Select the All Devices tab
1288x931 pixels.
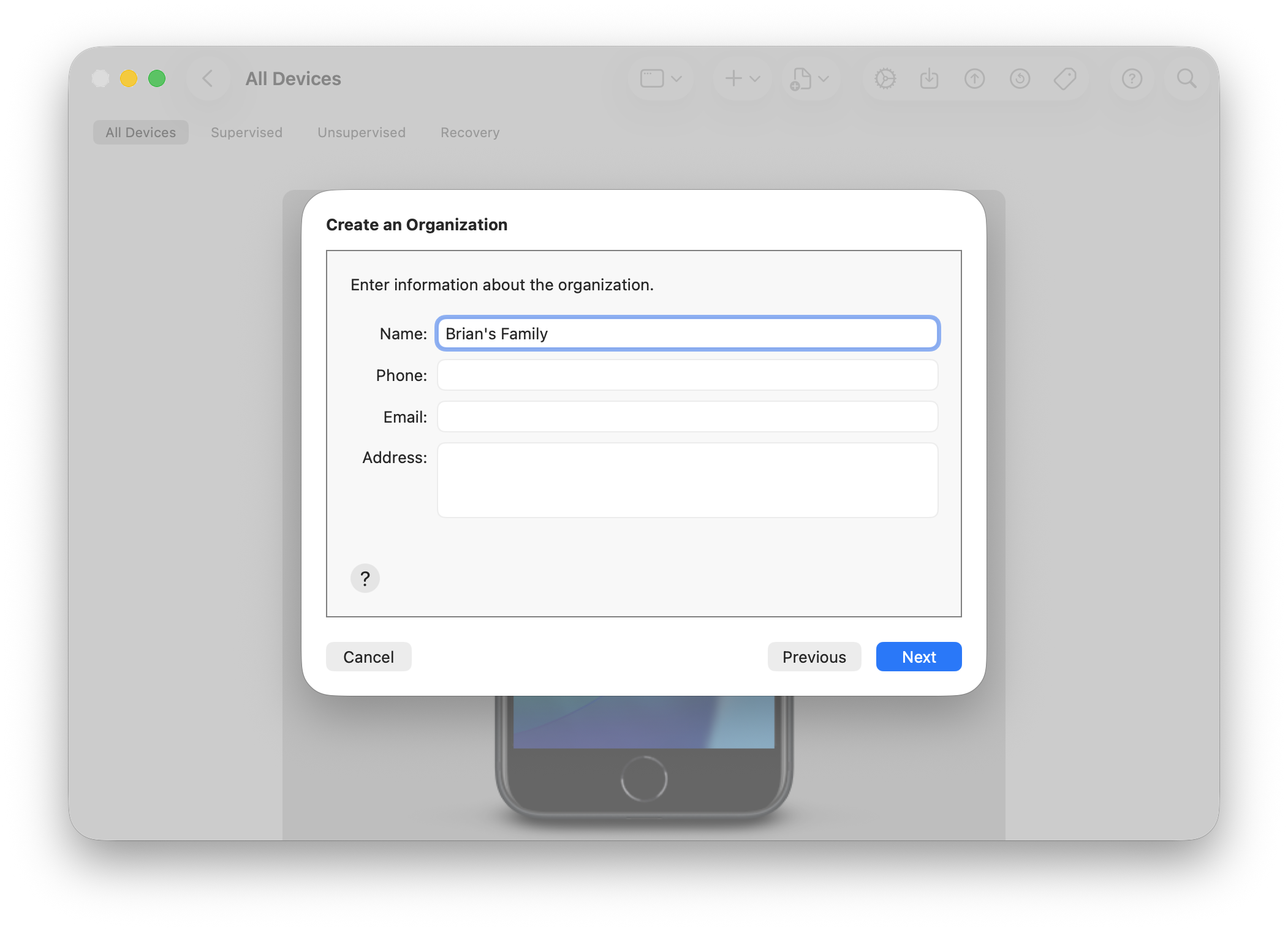coord(140,132)
